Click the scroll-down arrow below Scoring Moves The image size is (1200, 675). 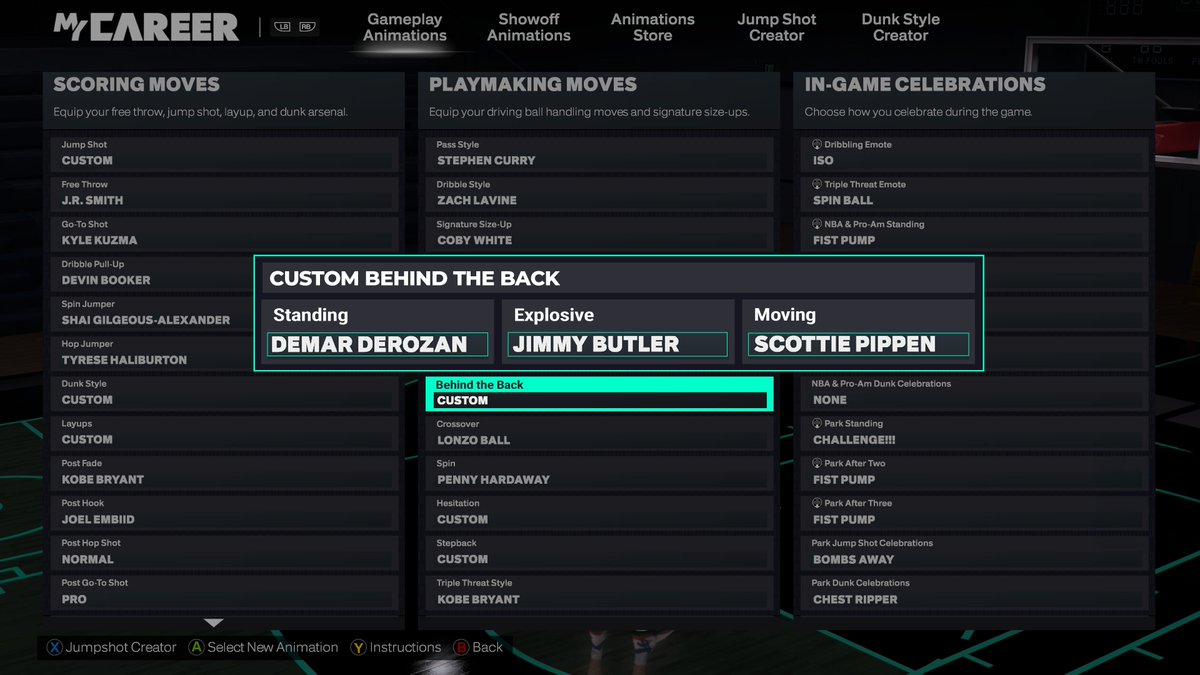214,623
